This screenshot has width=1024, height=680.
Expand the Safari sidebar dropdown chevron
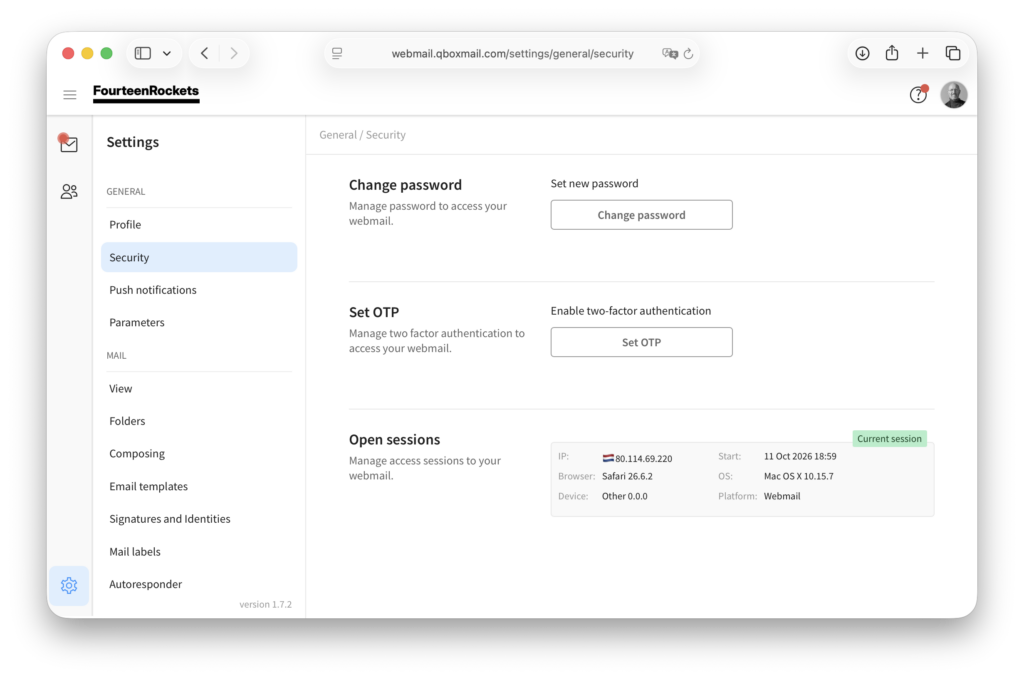(167, 54)
